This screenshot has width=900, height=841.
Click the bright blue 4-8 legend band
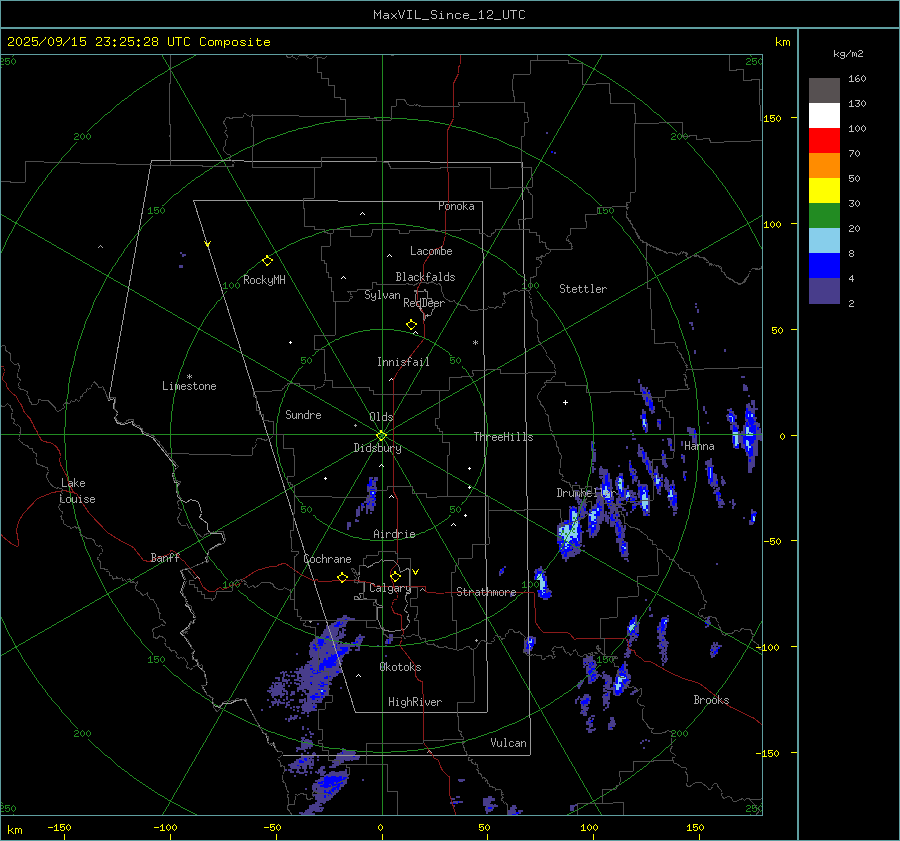click(824, 265)
